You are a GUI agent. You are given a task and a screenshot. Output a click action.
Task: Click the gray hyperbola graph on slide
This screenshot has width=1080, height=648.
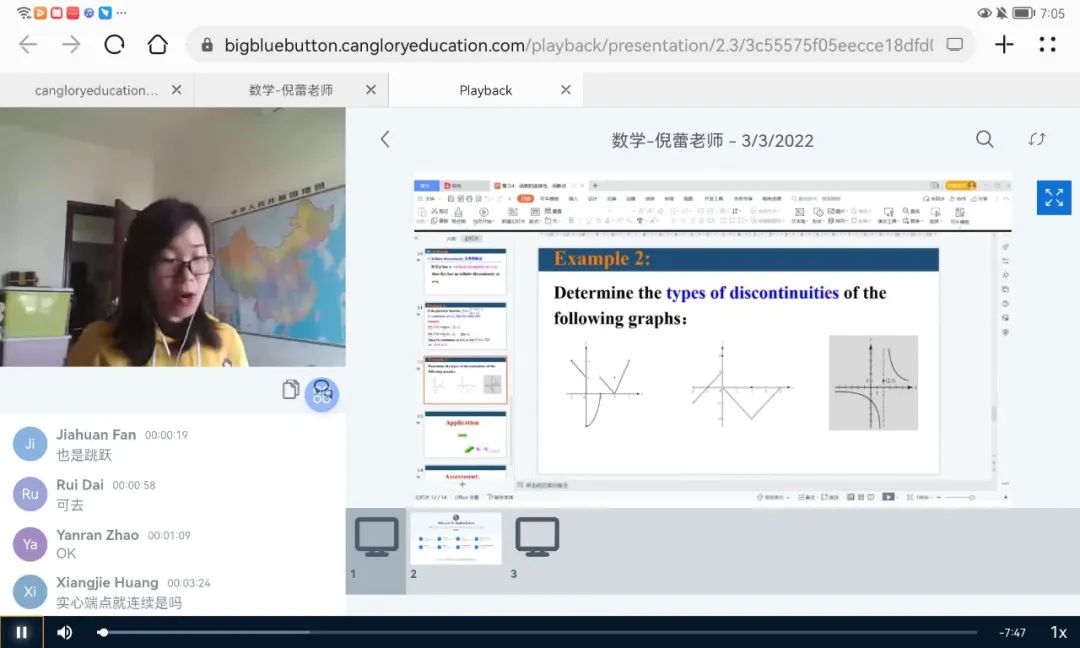873,382
